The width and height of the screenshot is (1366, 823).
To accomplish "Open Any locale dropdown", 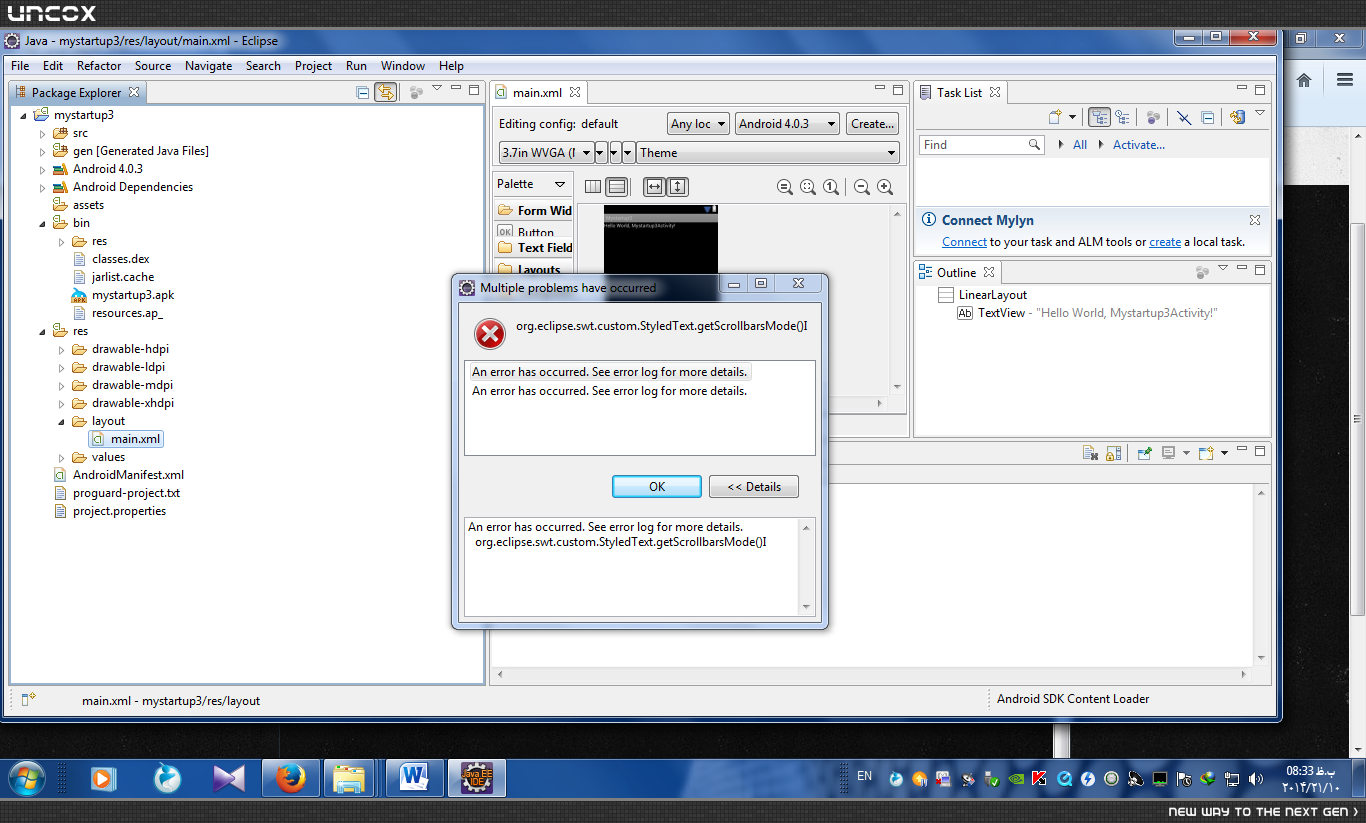I will [698, 124].
